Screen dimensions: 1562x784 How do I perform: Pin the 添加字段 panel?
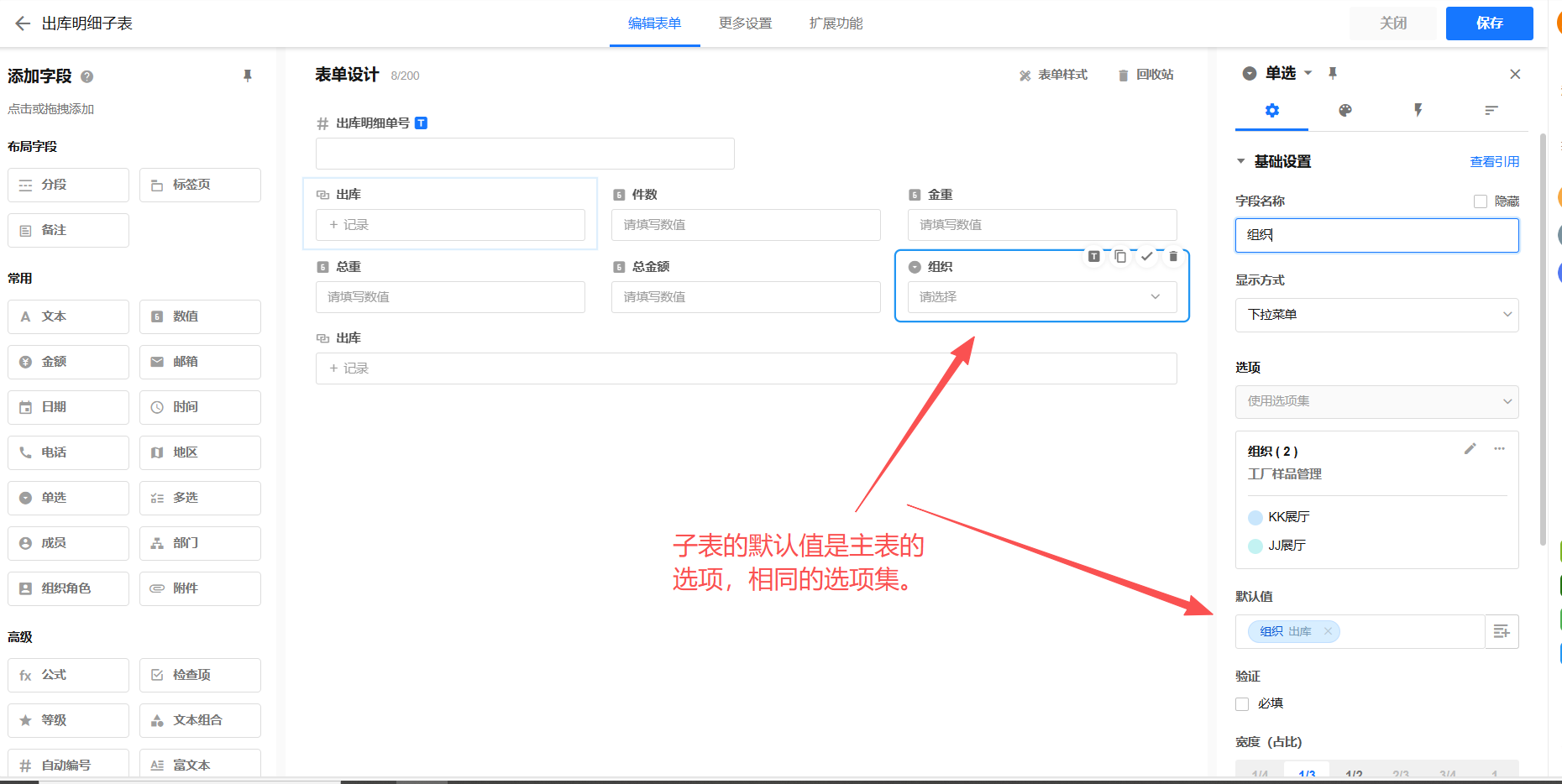(x=247, y=76)
